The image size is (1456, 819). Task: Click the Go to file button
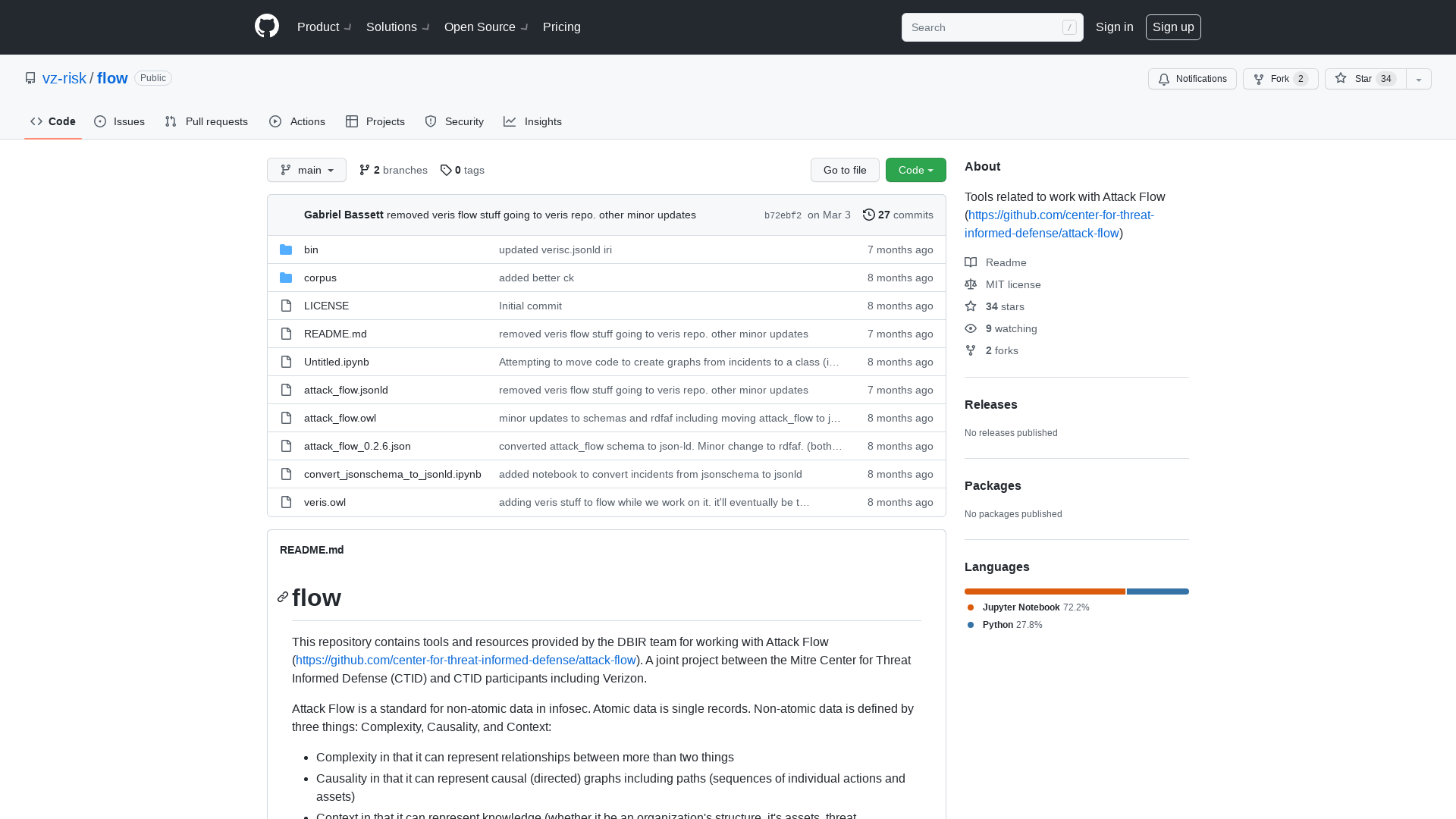[845, 170]
